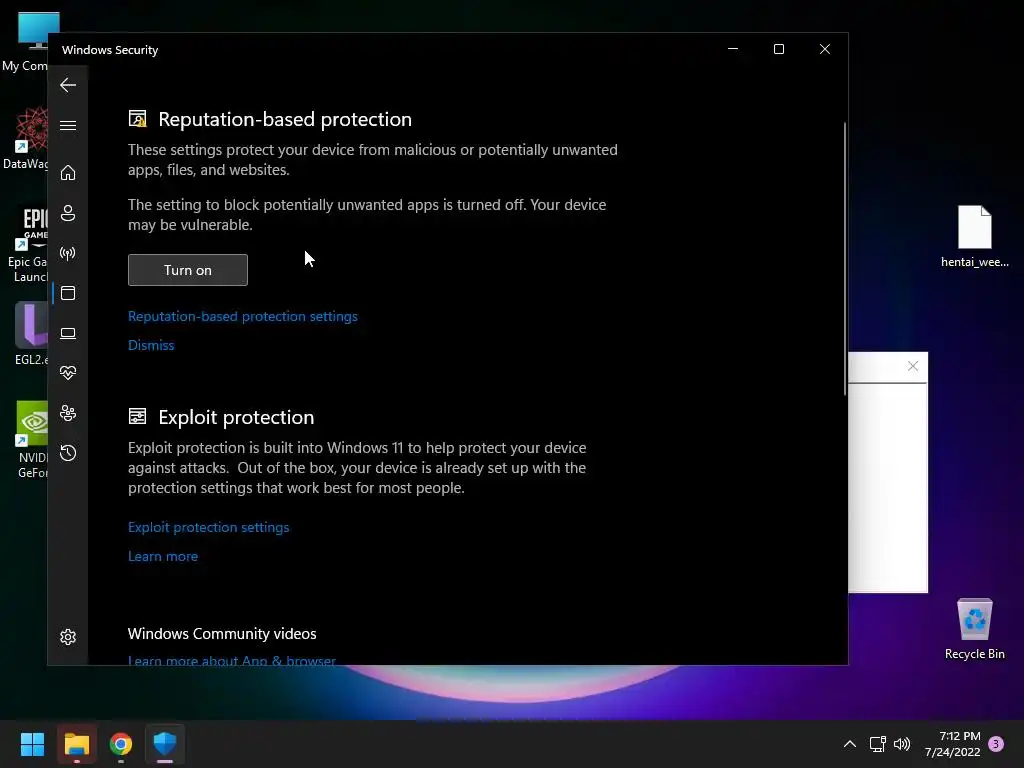This screenshot has height=768, width=1024.
Task: Open Exploit protection settings link
Action: (x=208, y=527)
